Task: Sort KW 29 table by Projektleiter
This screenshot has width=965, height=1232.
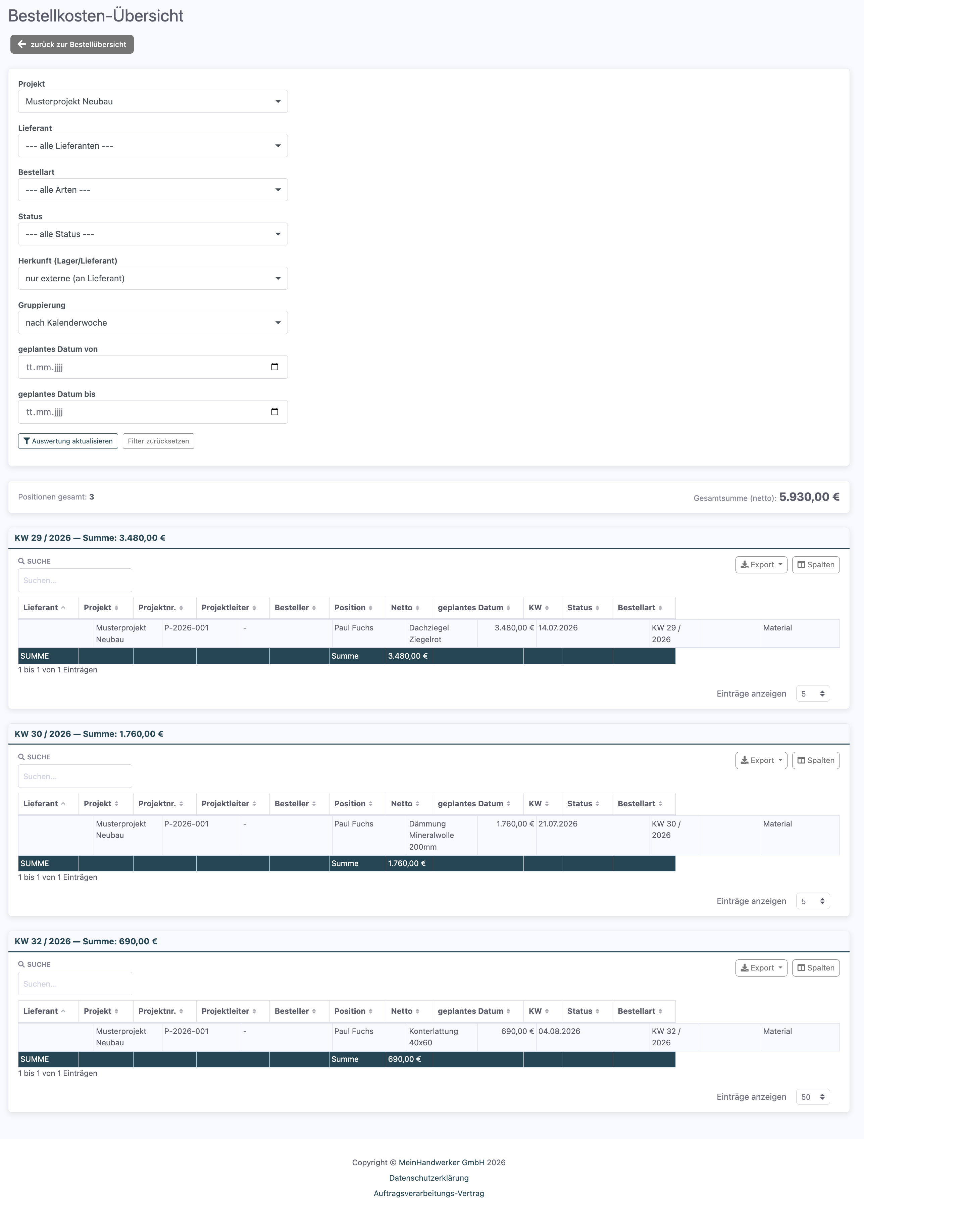Action: pyautogui.click(x=233, y=608)
